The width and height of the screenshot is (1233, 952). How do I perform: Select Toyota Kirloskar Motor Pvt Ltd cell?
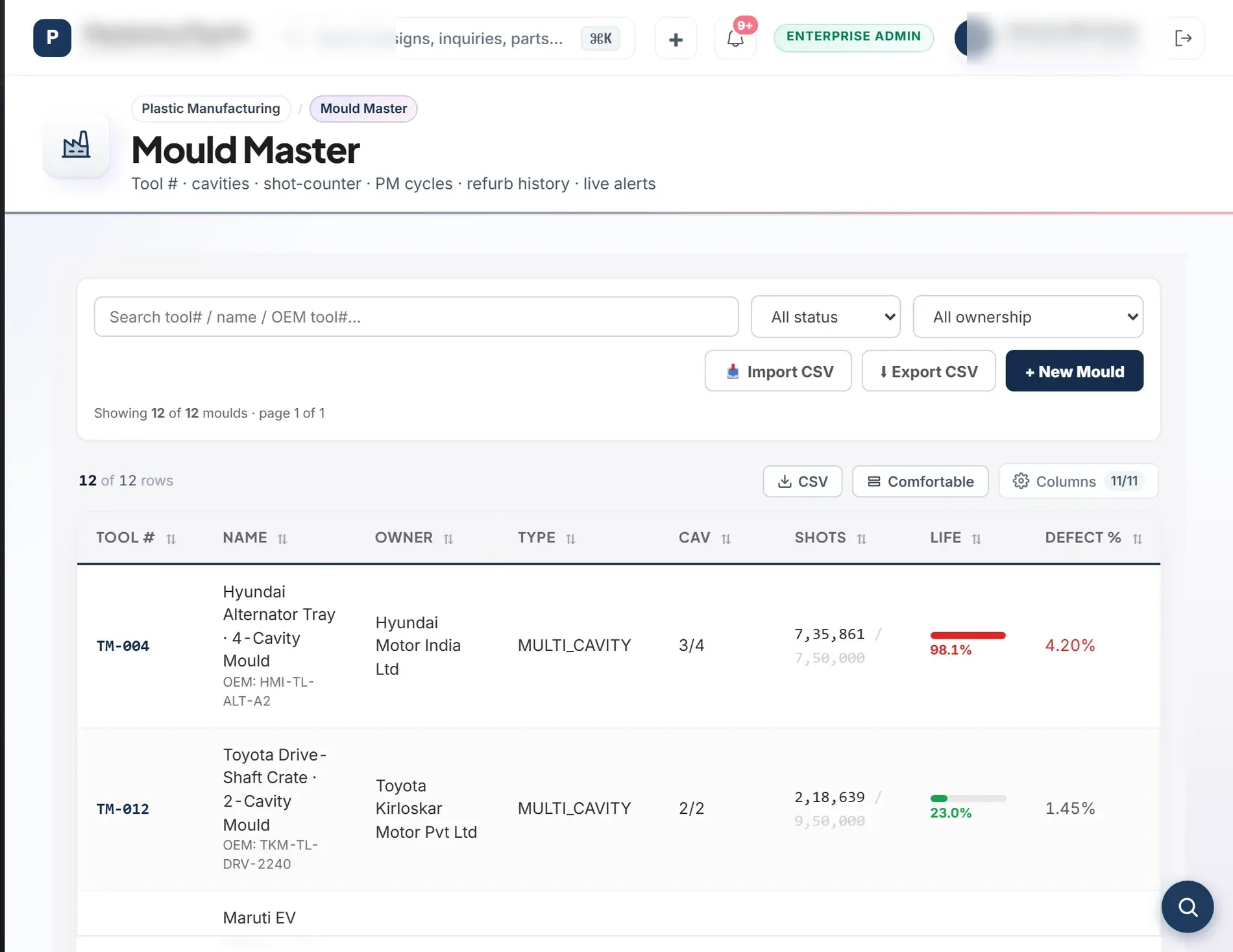point(426,809)
